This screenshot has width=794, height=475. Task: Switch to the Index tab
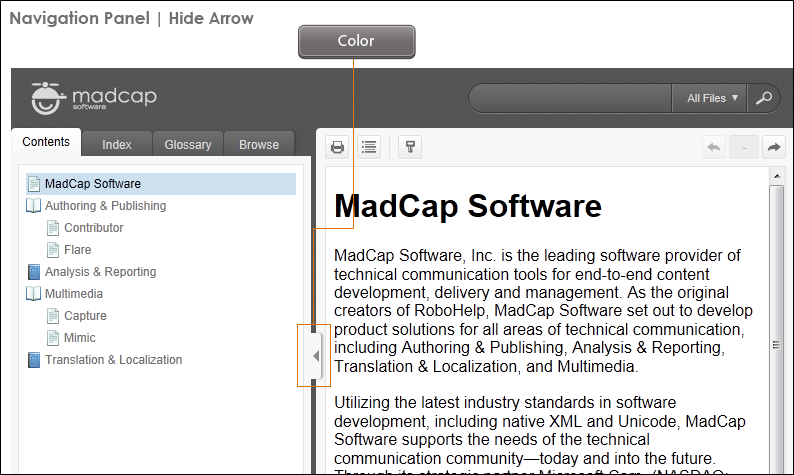[x=117, y=144]
